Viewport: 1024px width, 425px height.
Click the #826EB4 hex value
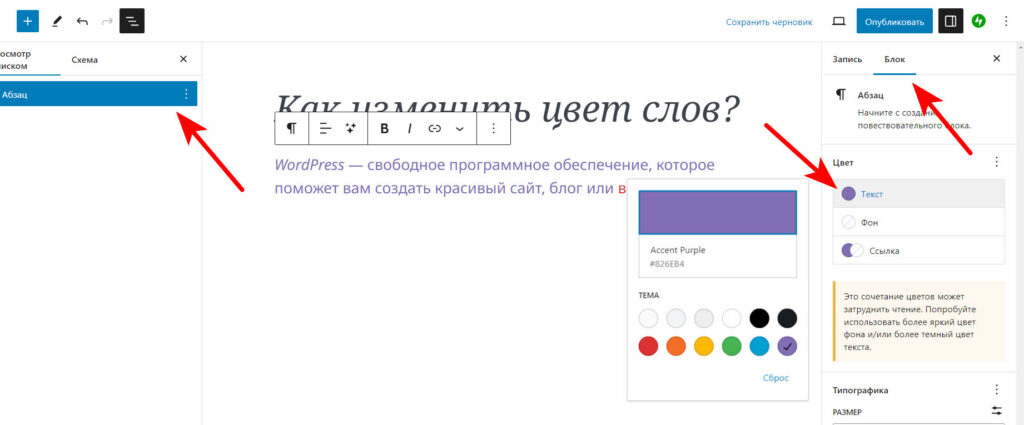pos(667,264)
